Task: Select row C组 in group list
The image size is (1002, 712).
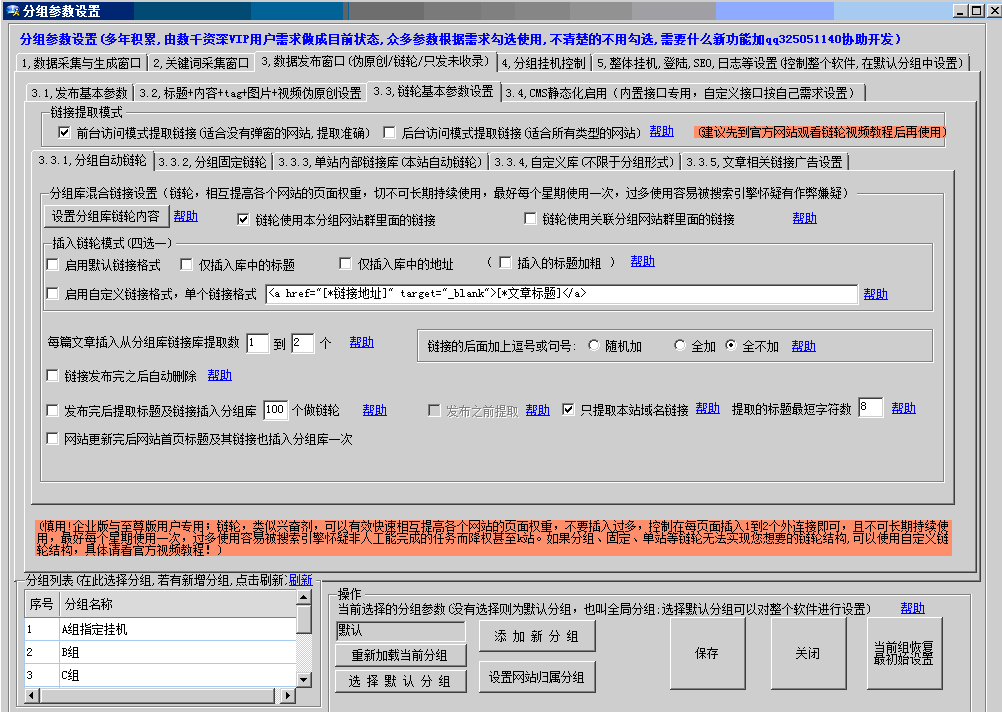Action: (161, 675)
